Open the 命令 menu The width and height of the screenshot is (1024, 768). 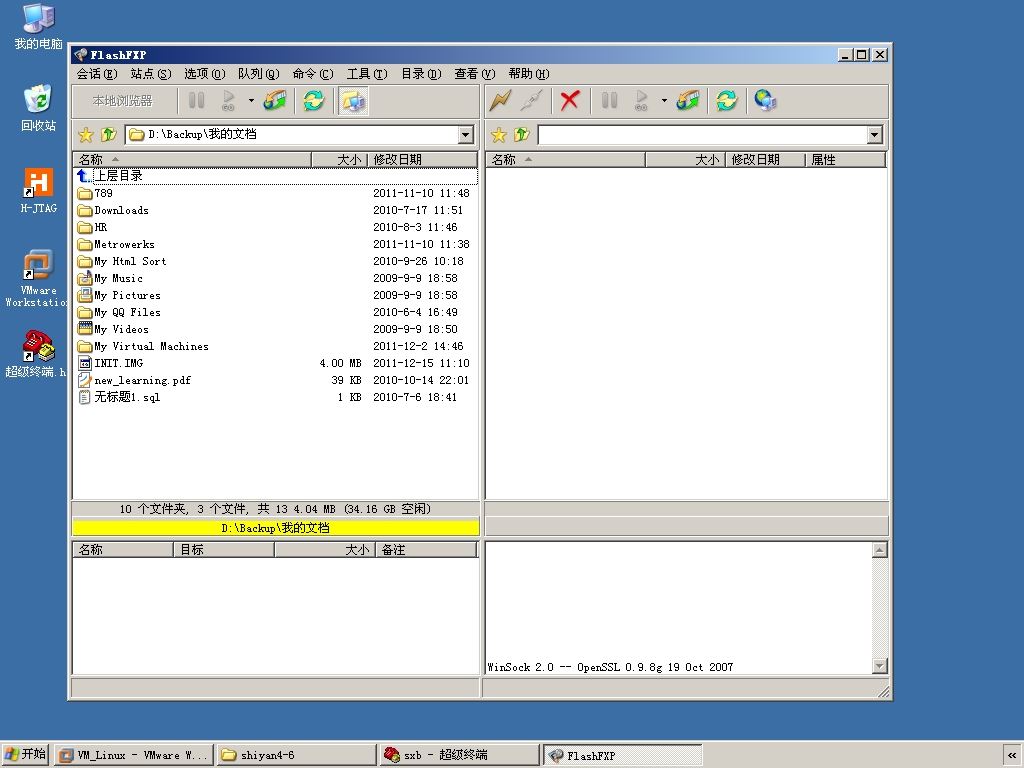click(313, 74)
